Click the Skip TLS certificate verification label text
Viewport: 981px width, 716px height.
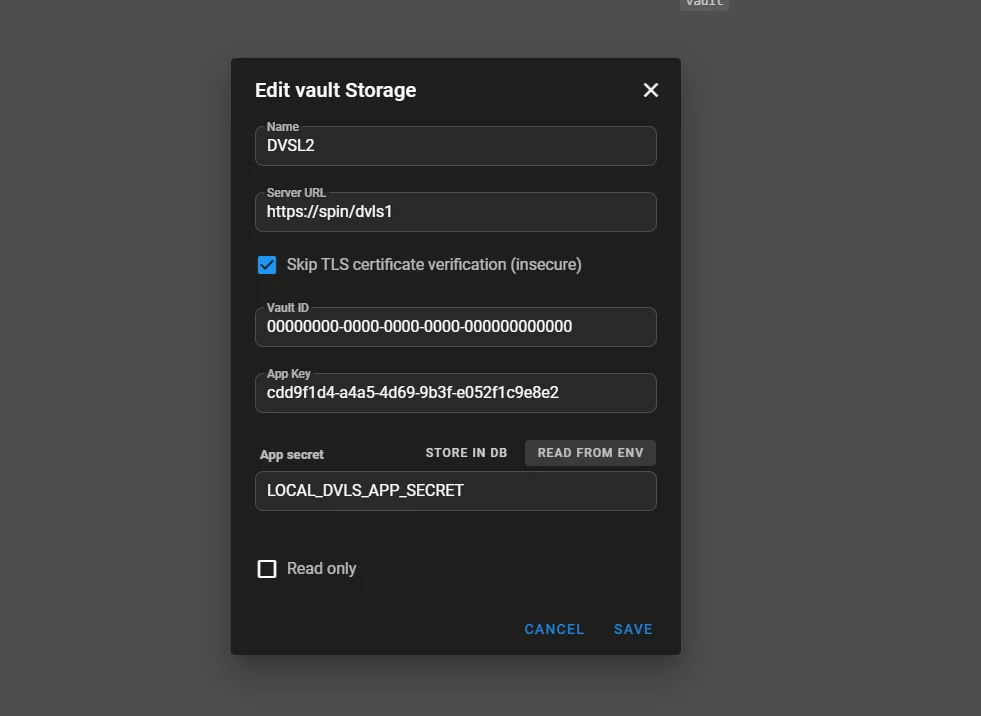coord(434,265)
